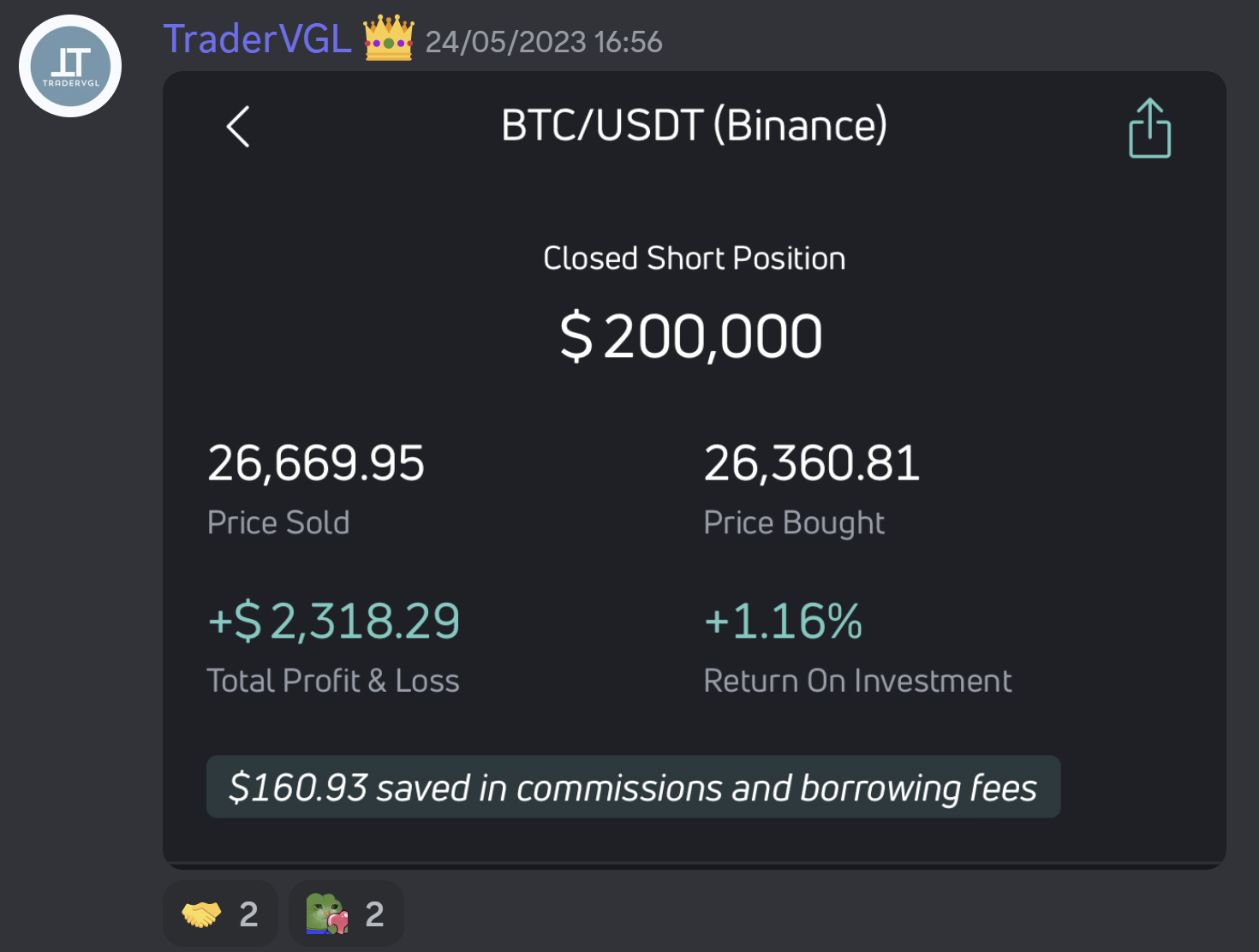
Task: Open the attached trade screenshot image
Action: click(x=695, y=470)
